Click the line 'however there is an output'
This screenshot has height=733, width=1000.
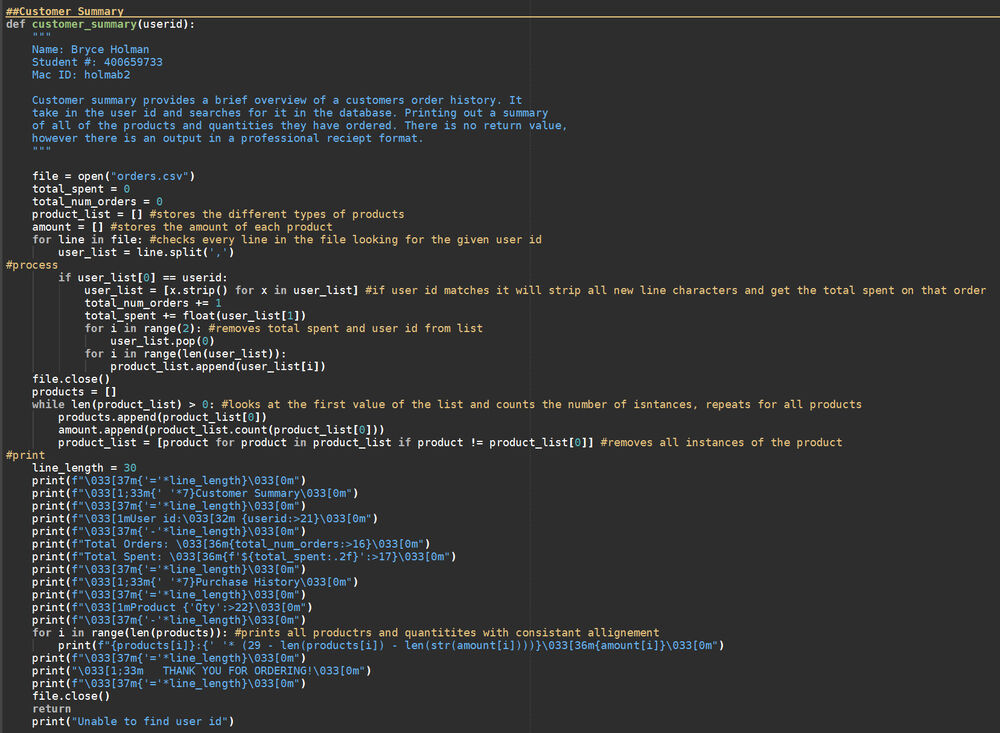228,138
